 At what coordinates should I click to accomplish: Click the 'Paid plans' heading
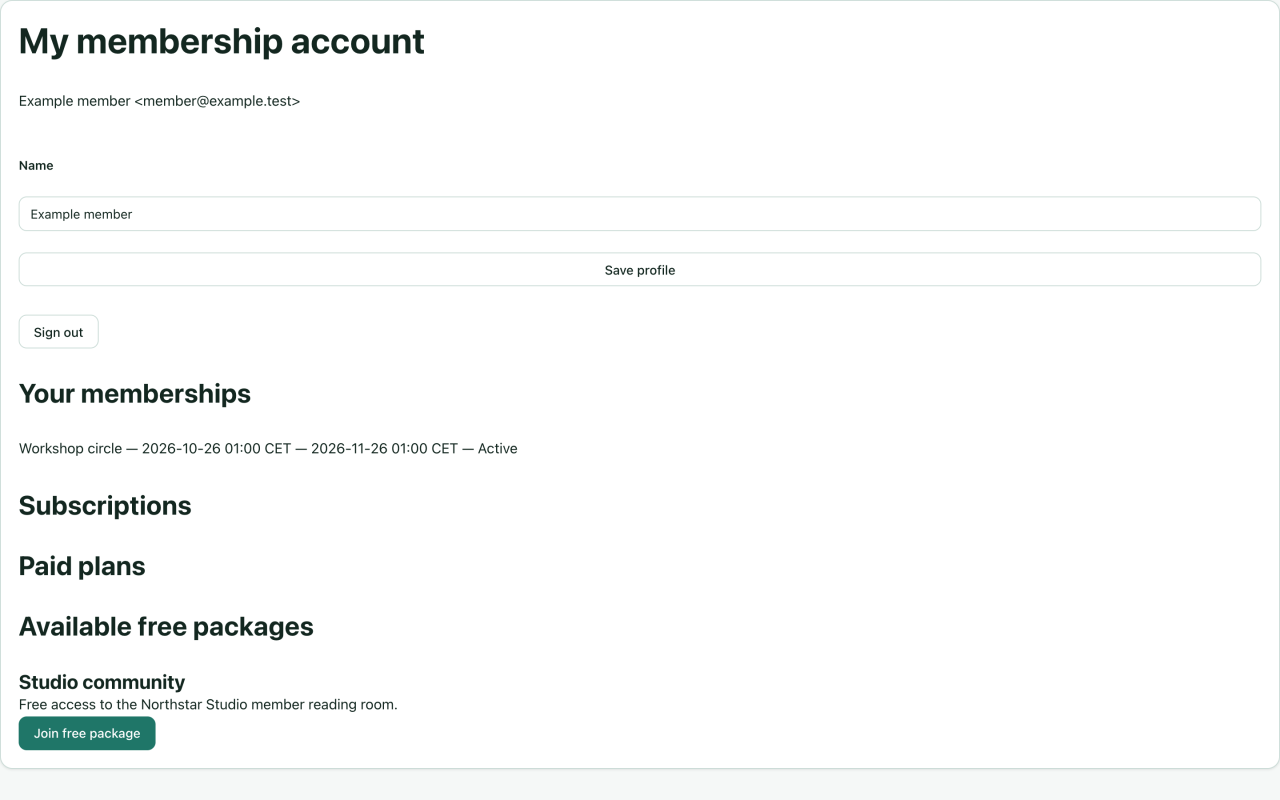pyautogui.click(x=82, y=566)
